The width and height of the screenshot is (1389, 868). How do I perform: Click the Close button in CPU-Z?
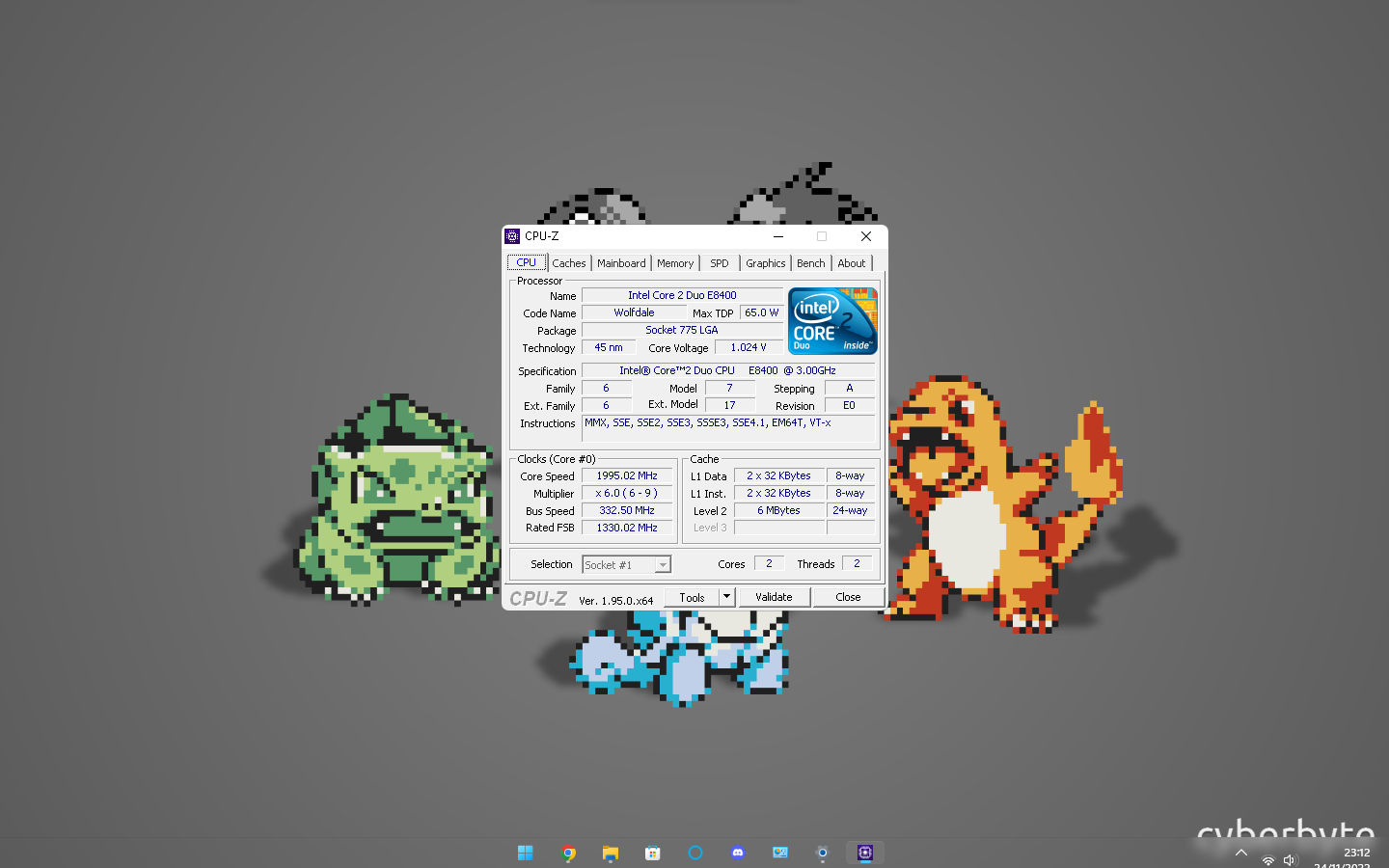click(x=848, y=598)
